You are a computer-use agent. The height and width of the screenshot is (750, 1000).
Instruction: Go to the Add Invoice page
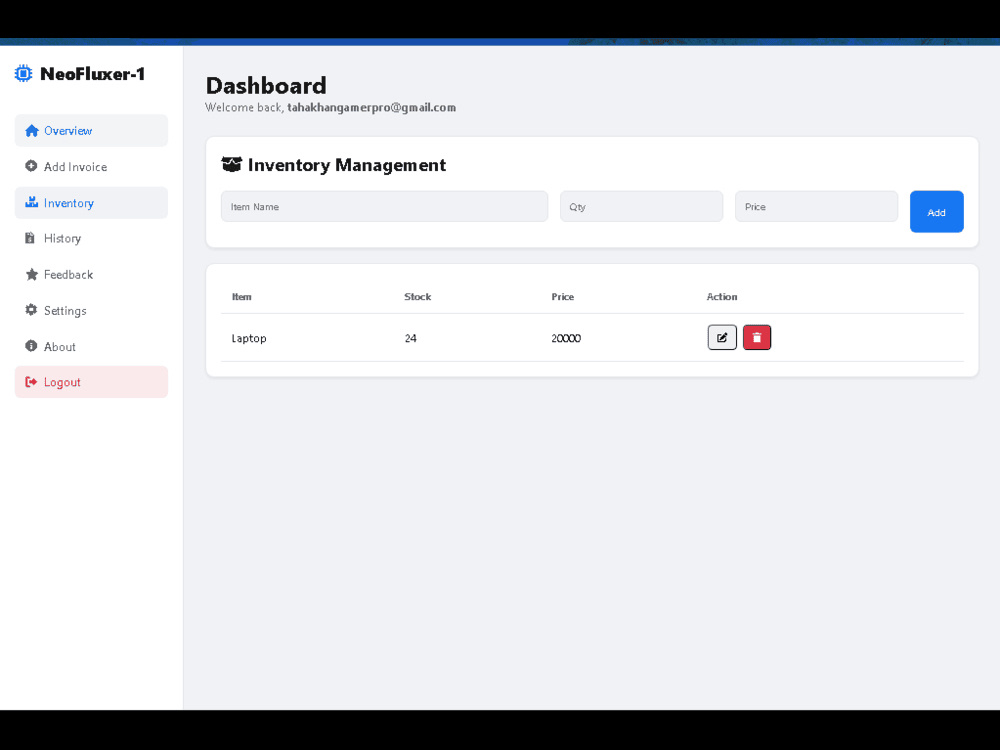[91, 166]
